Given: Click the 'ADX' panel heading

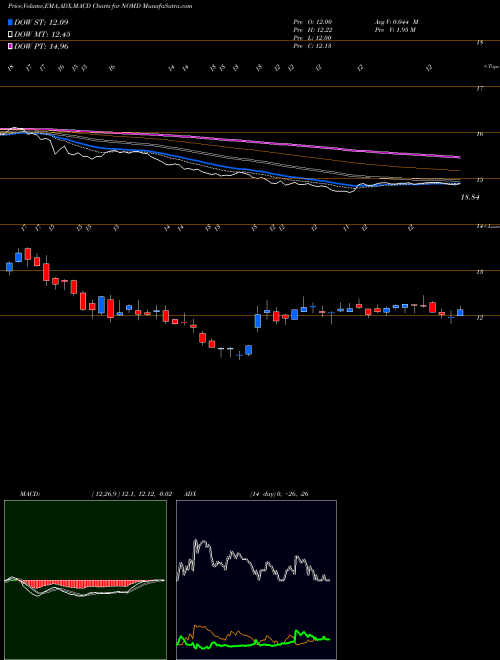Looking at the screenshot, I should coord(191,494).
